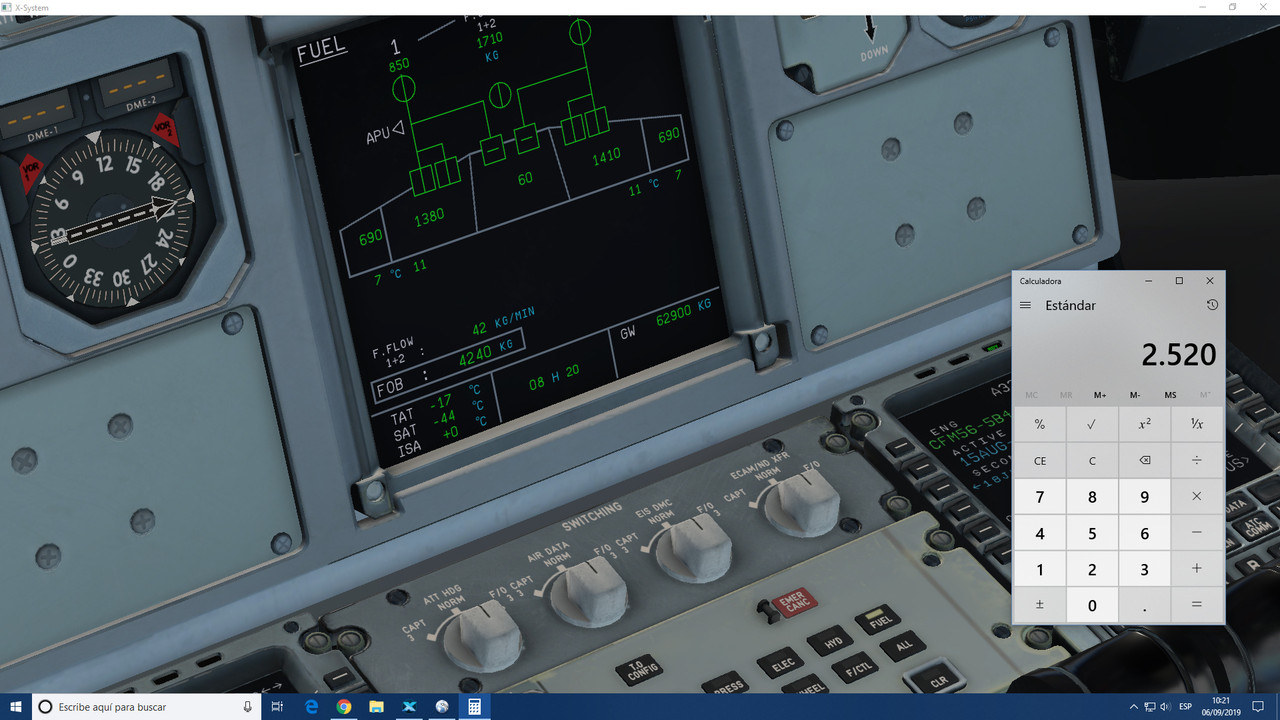Click the minus operator key

tap(1197, 533)
